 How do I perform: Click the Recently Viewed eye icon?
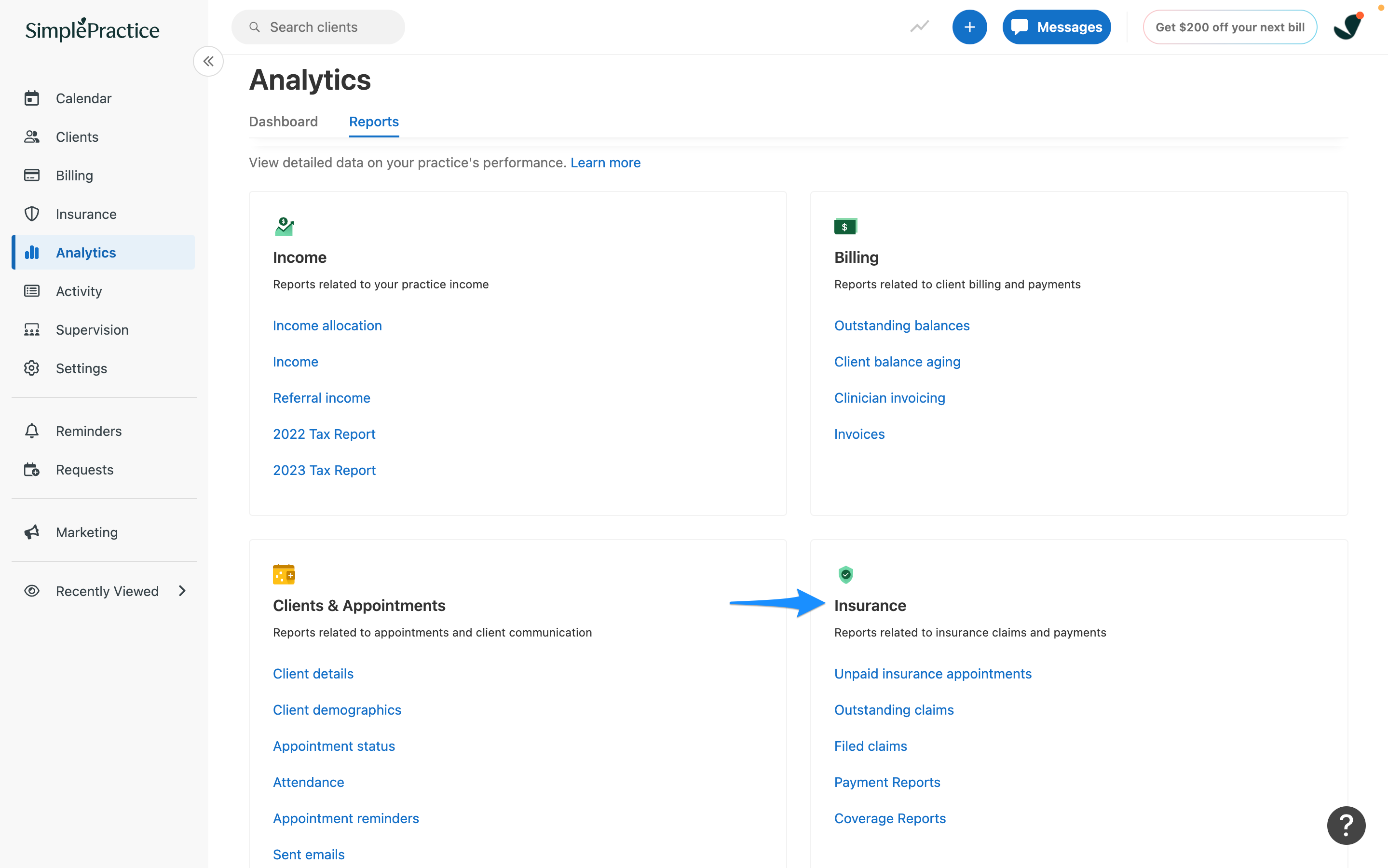[x=31, y=591]
